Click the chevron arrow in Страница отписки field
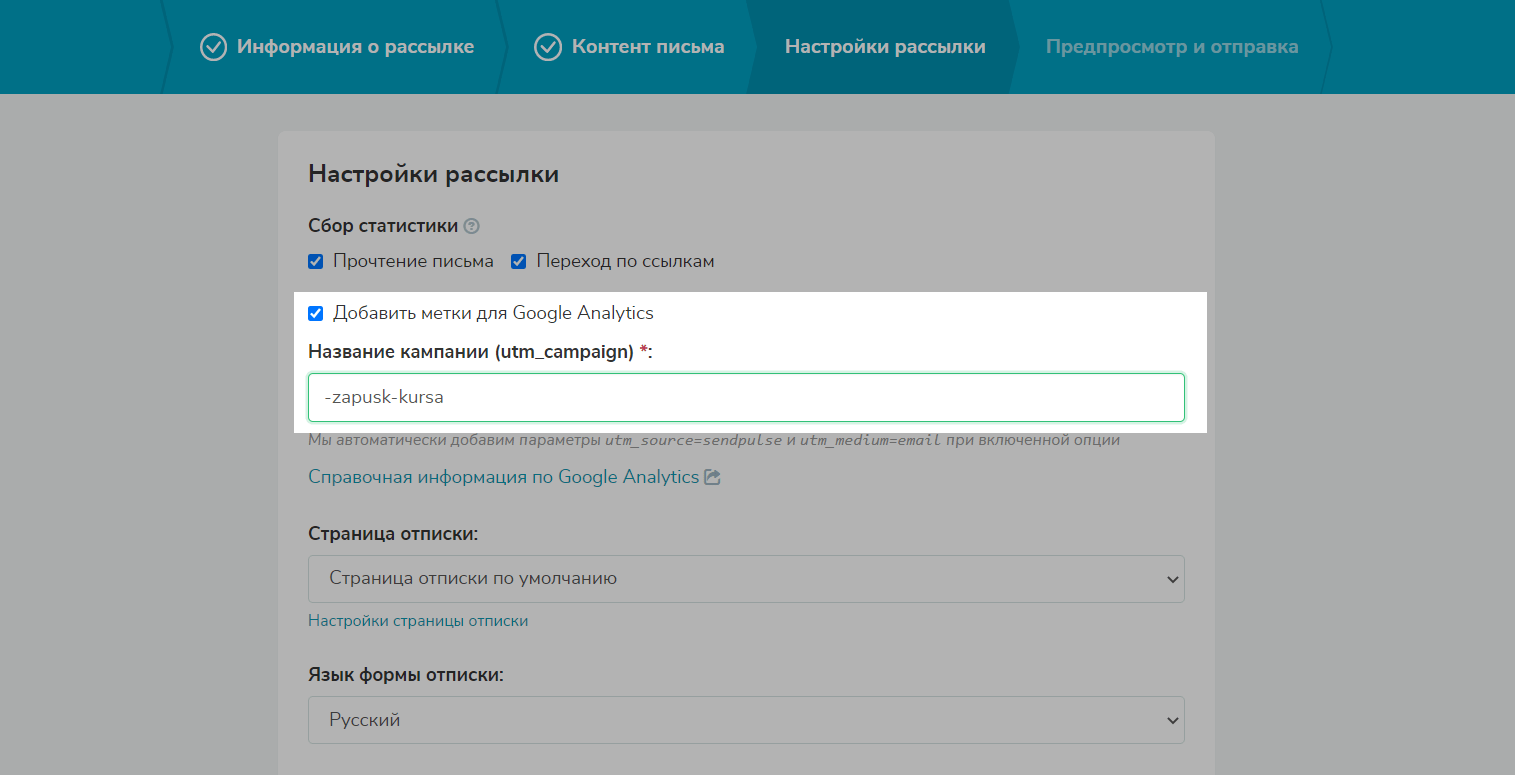This screenshot has width=1515, height=775. (1172, 579)
